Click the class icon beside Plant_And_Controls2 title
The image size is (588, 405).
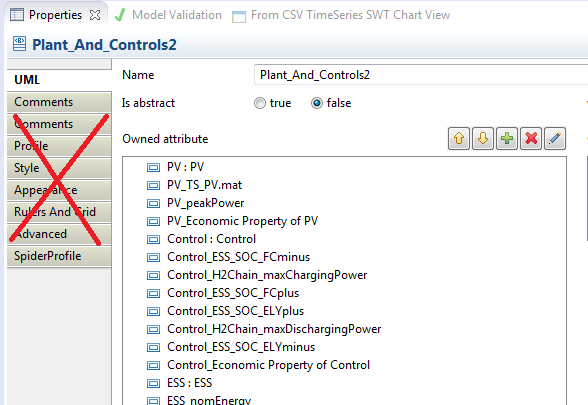point(19,44)
